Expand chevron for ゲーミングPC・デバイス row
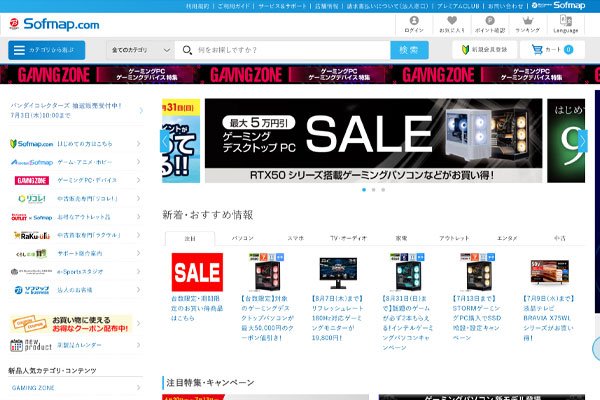 click(139, 180)
